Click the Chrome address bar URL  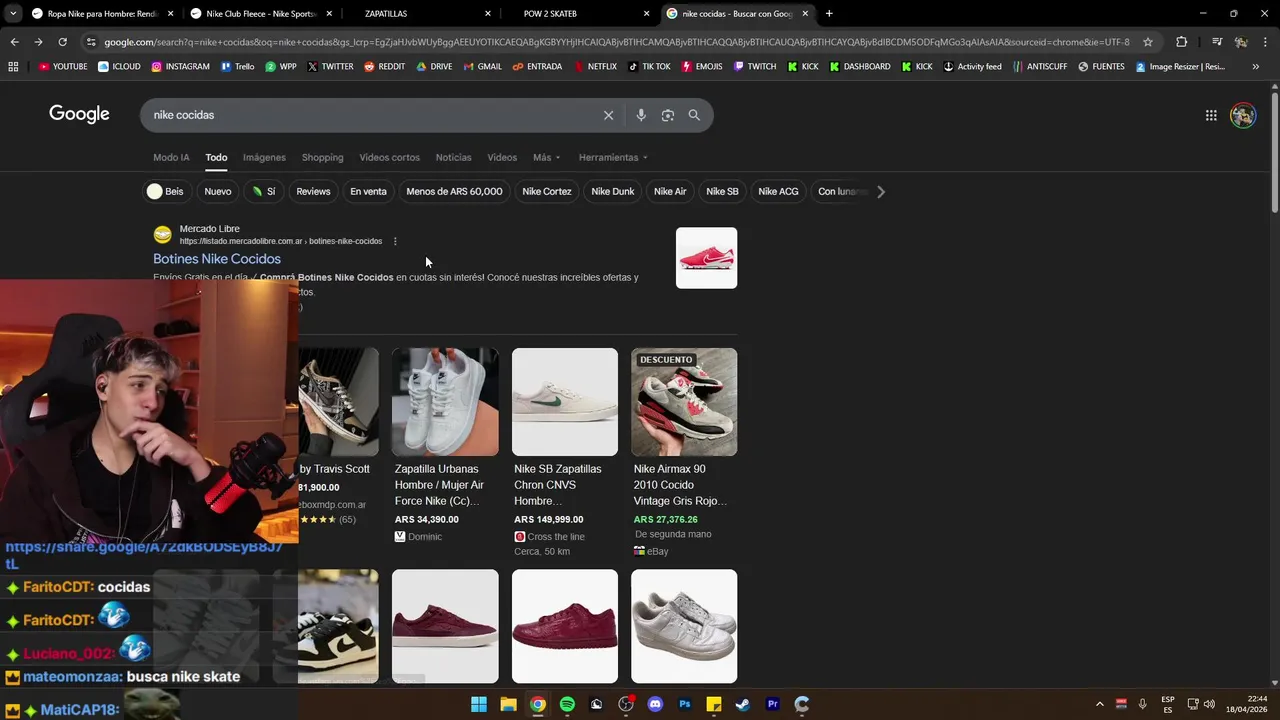(x=615, y=42)
